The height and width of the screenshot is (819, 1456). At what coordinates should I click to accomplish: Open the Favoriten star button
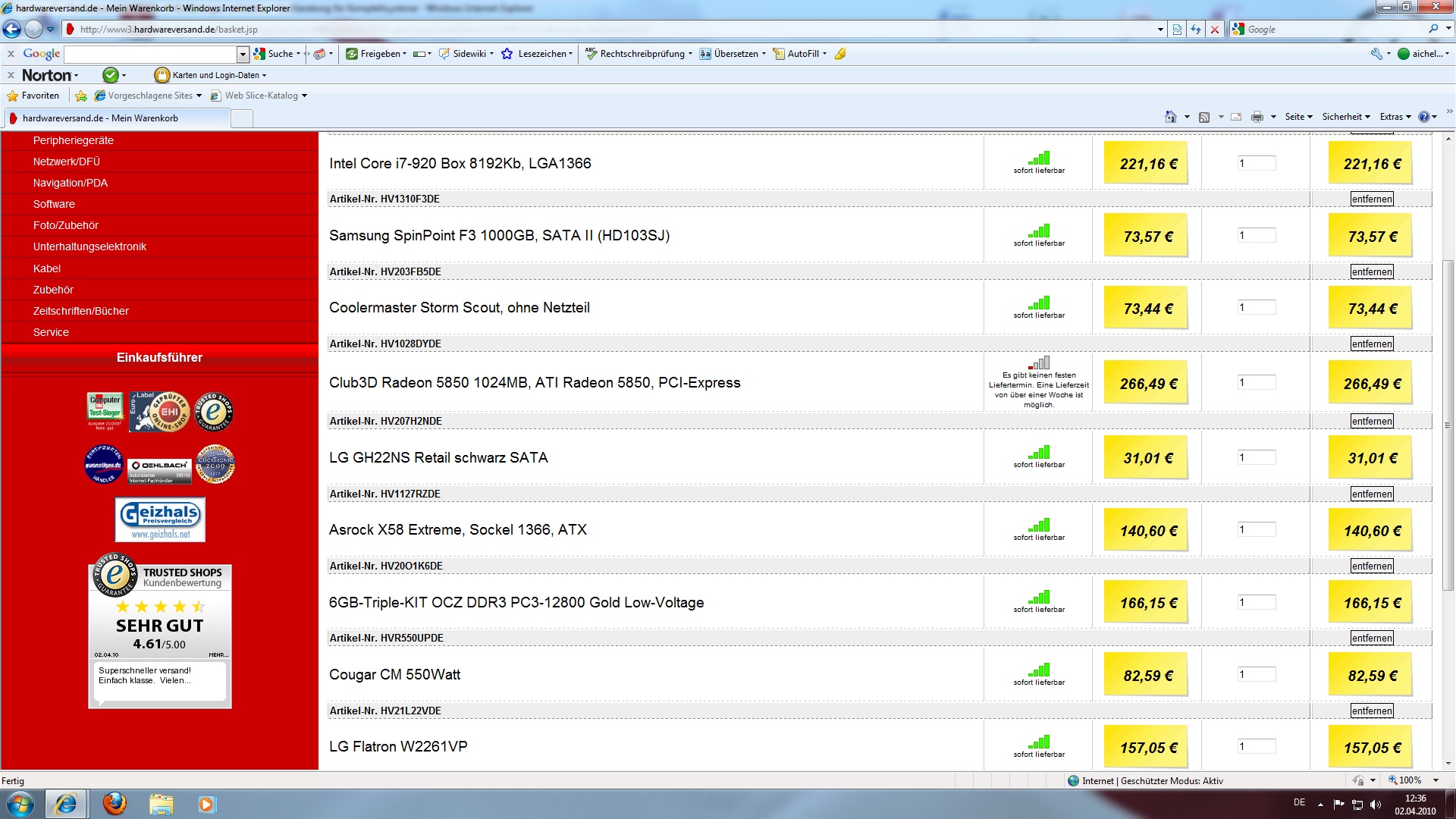(x=33, y=96)
